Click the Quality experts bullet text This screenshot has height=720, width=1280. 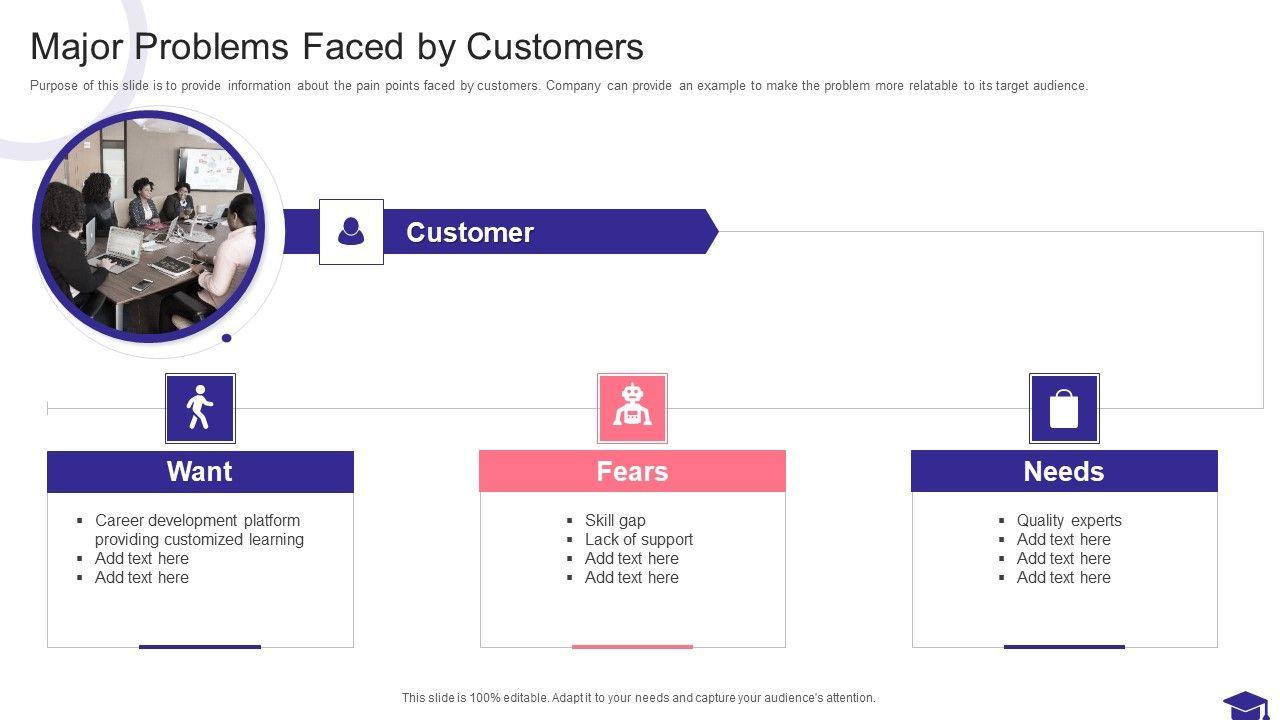coord(1069,520)
